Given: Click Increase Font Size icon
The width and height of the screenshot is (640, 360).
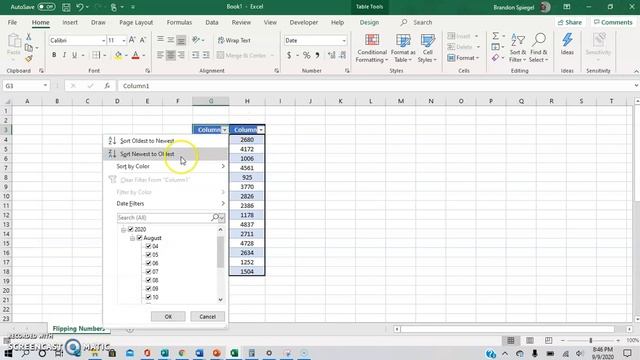Looking at the screenshot, I should click(132, 40).
